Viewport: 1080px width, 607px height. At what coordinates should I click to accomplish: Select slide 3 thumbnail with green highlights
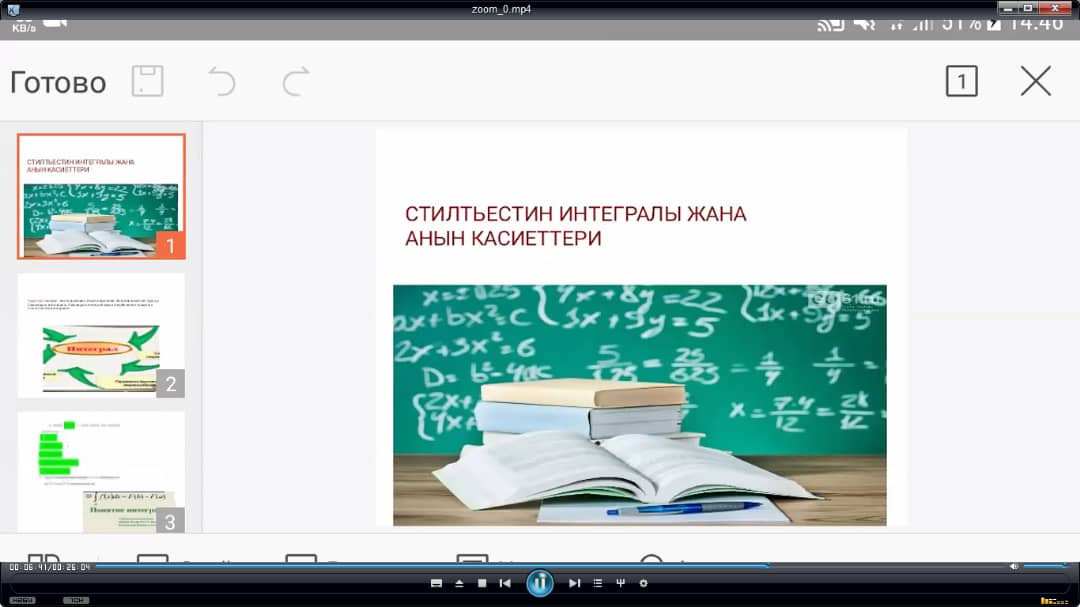coord(101,471)
